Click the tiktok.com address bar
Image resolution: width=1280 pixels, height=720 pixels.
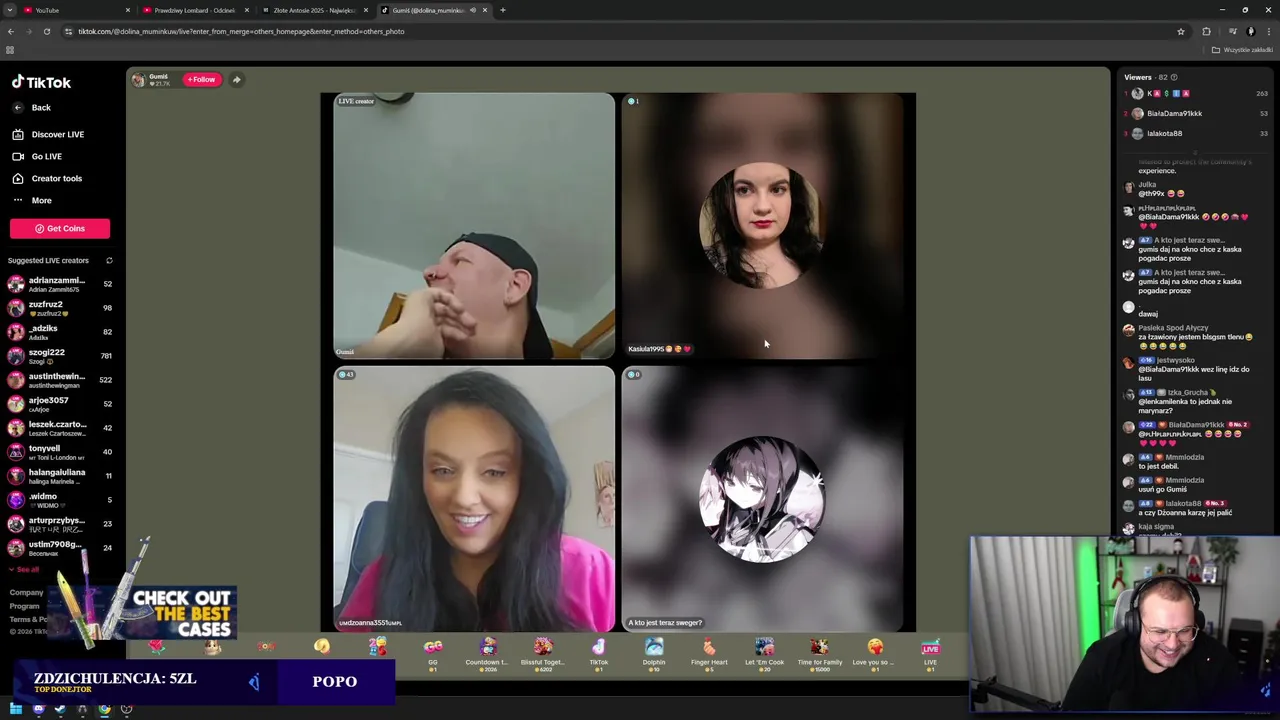tap(620, 31)
